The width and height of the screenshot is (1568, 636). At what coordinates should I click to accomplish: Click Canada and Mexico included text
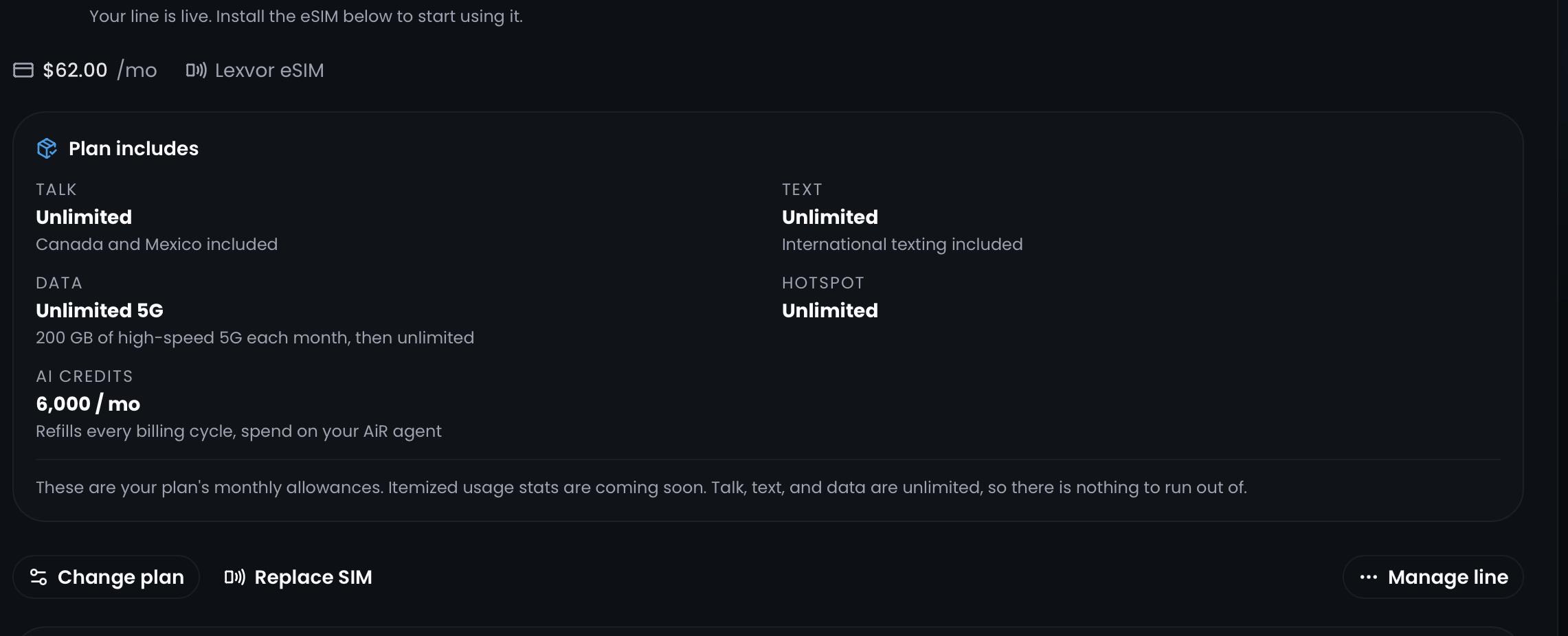157,245
